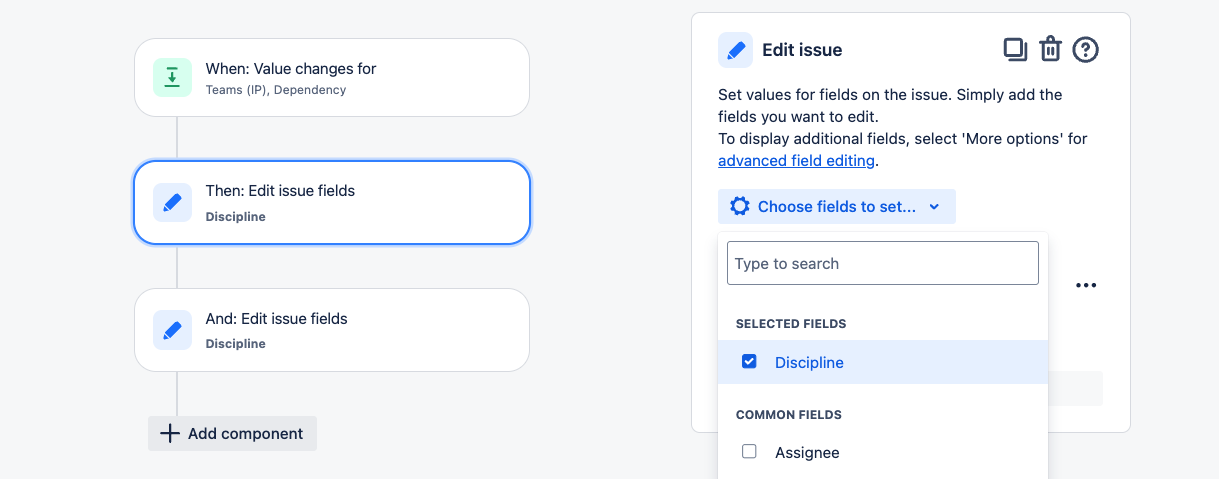This screenshot has width=1219, height=479.
Task: Click the duplicate component icon
Action: [1015, 49]
